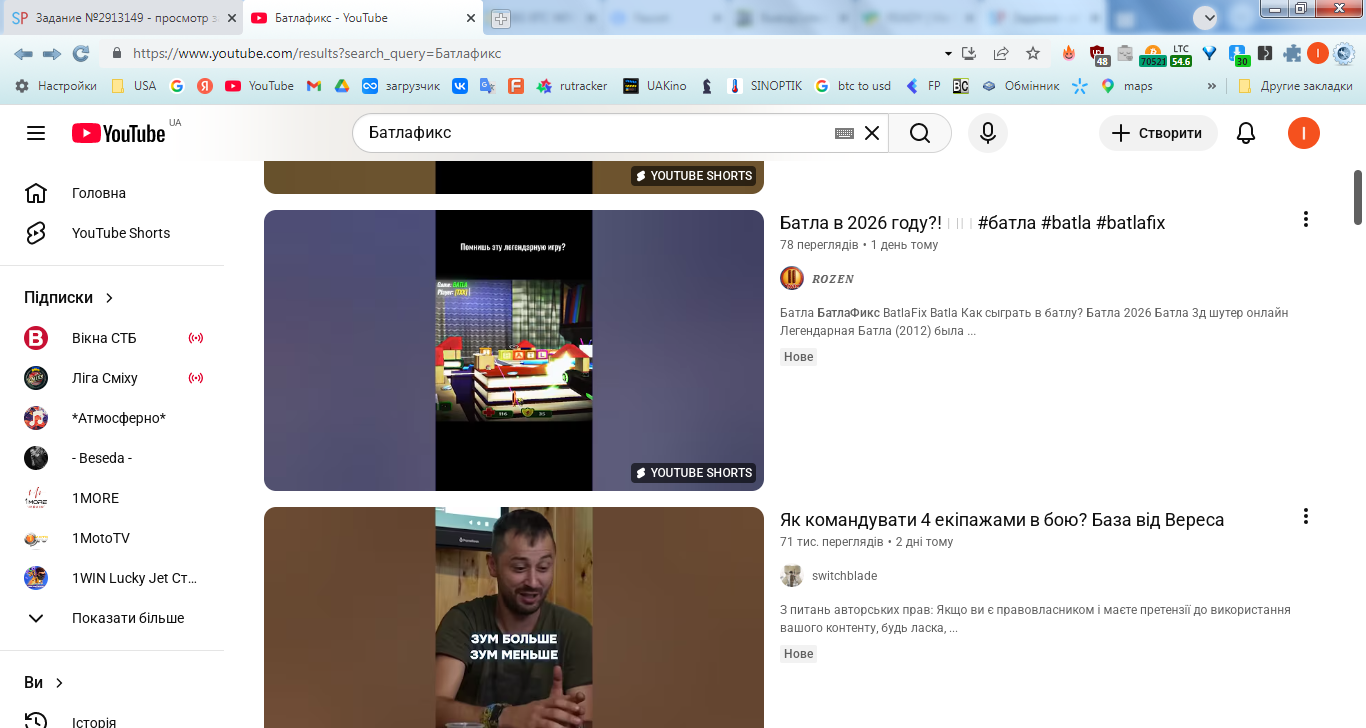
Task: Open a new browser tab
Action: [x=501, y=18]
